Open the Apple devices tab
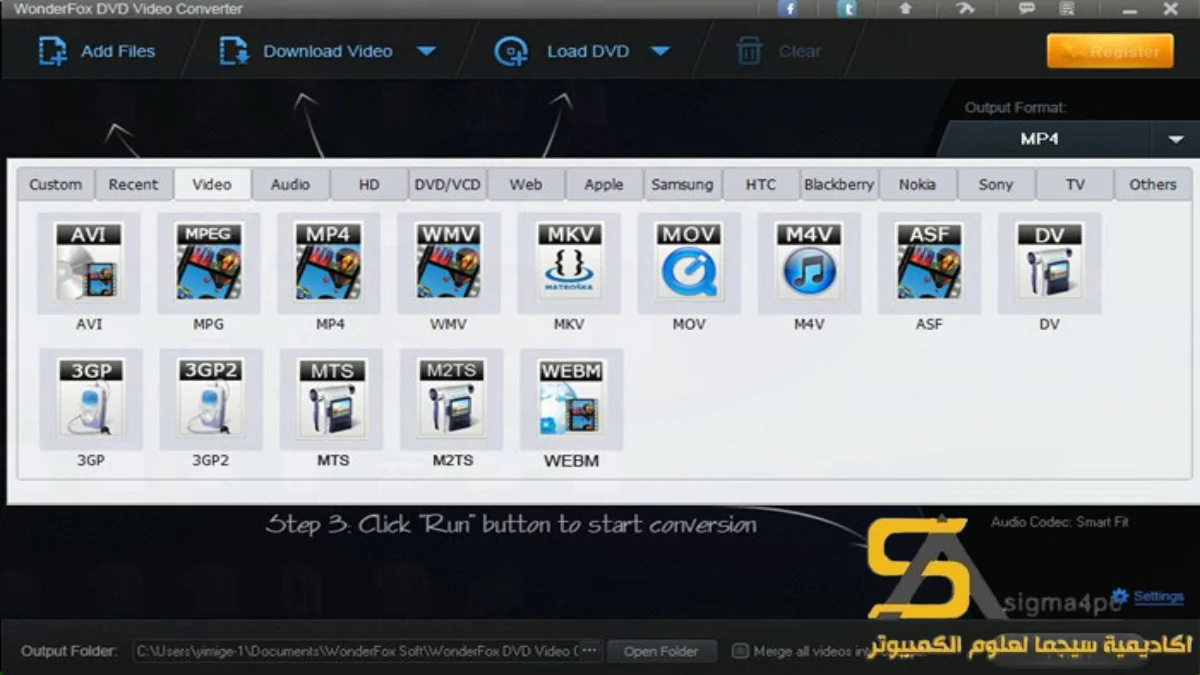Viewport: 1200px width, 675px height. 604,184
